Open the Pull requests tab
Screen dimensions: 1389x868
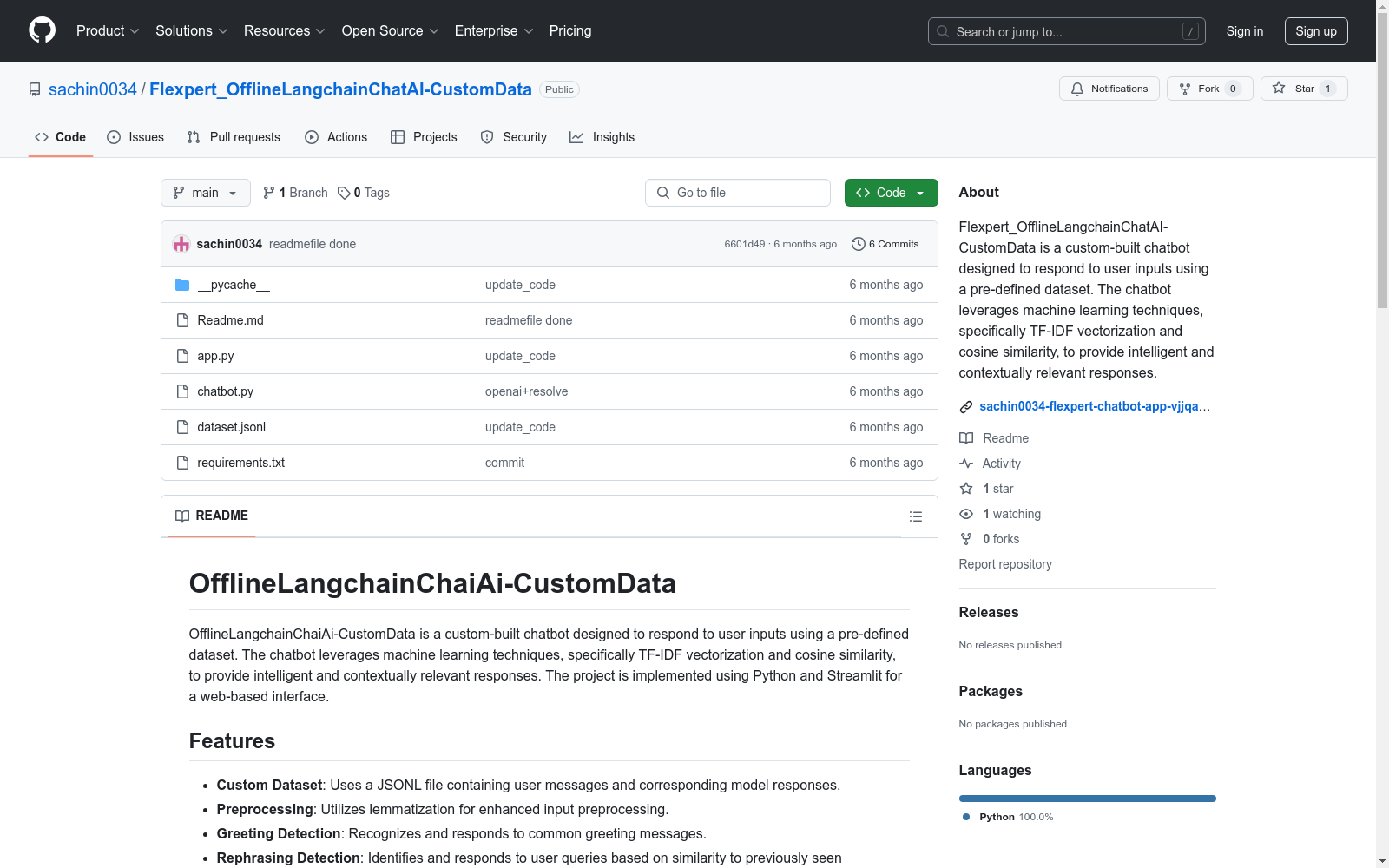pyautogui.click(x=234, y=137)
